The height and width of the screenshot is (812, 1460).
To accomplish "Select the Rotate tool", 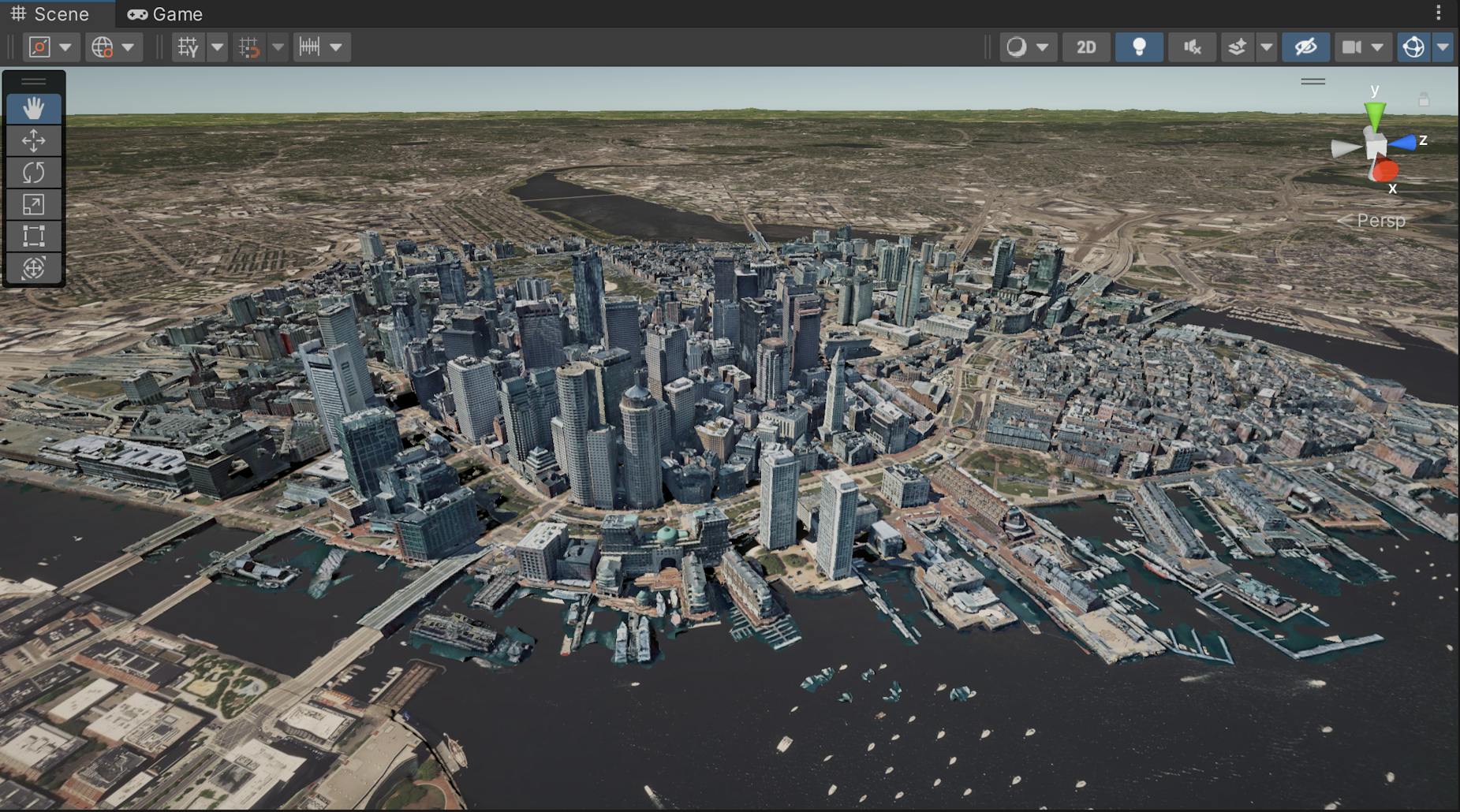I will point(33,172).
